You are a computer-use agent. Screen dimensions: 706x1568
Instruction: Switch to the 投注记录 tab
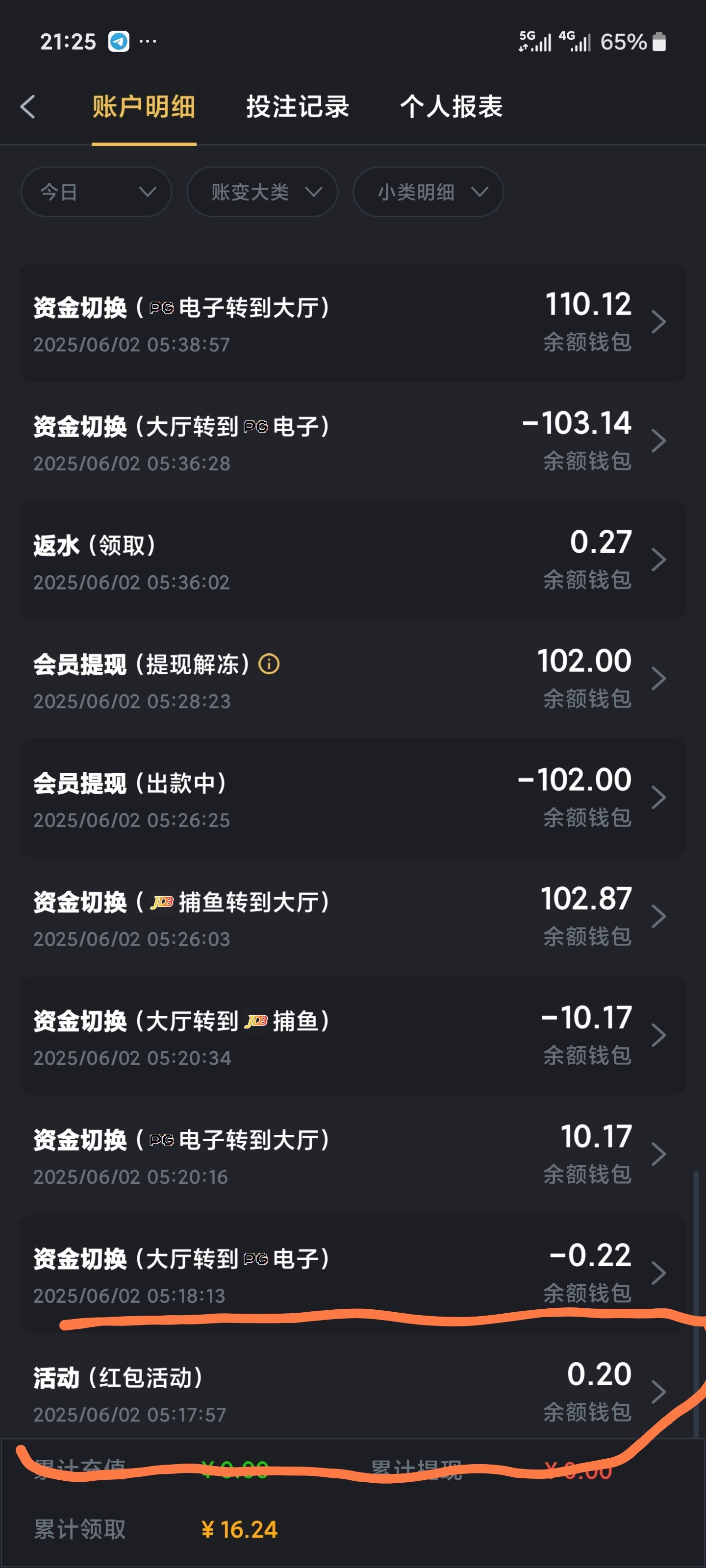pos(297,106)
